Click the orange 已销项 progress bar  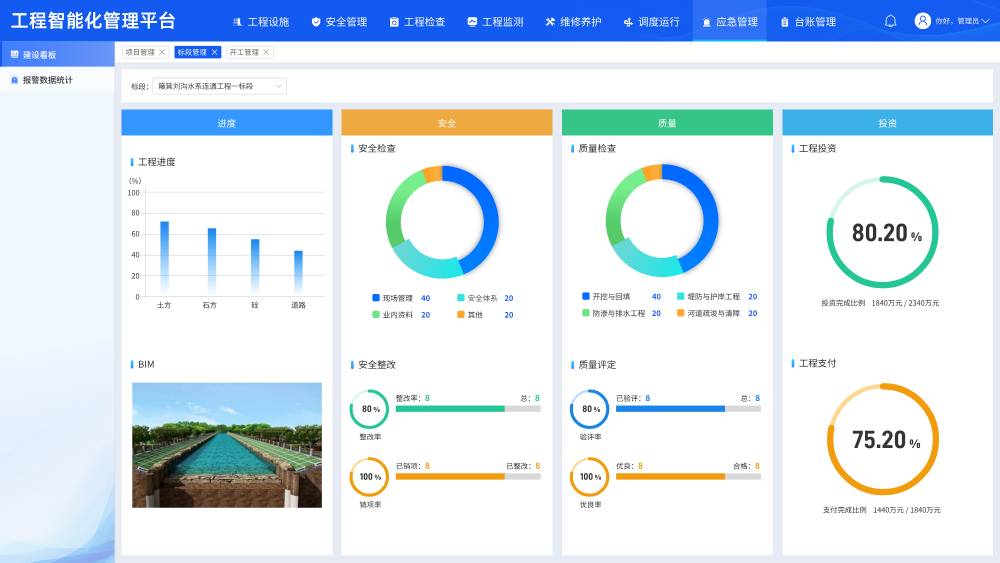coord(468,476)
